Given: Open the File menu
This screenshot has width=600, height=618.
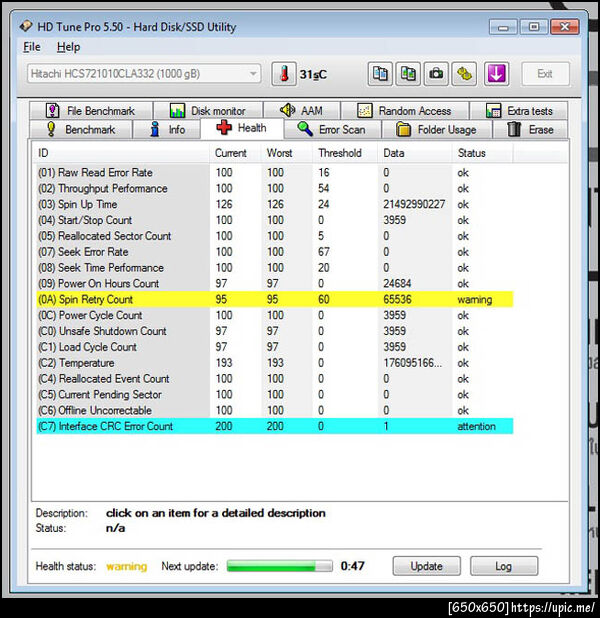Looking at the screenshot, I should 32,47.
